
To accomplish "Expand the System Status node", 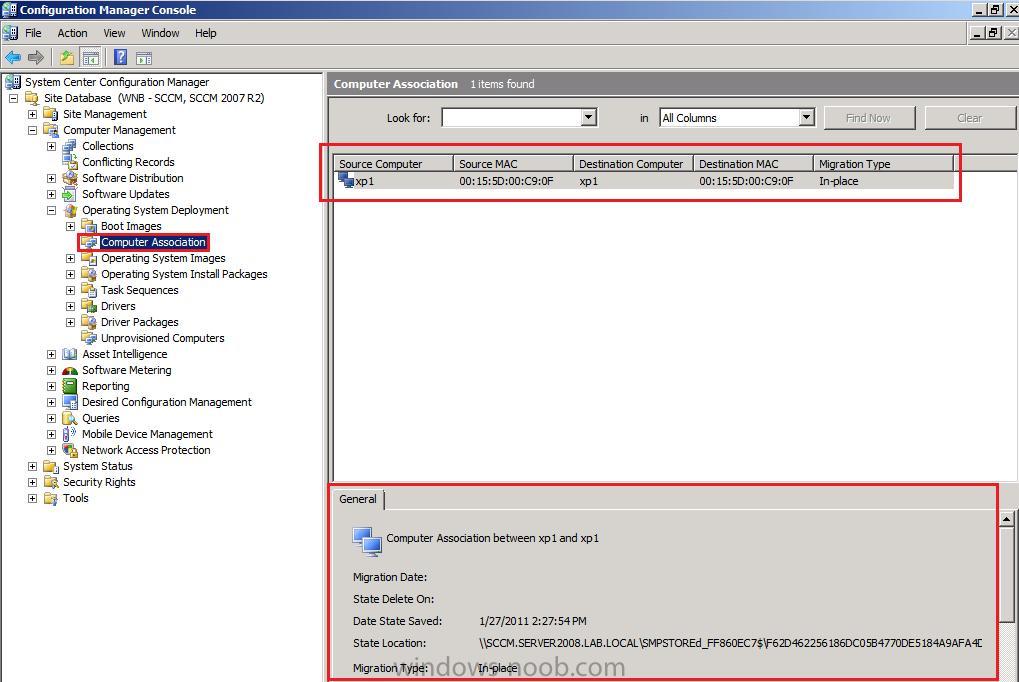I will (32, 466).
